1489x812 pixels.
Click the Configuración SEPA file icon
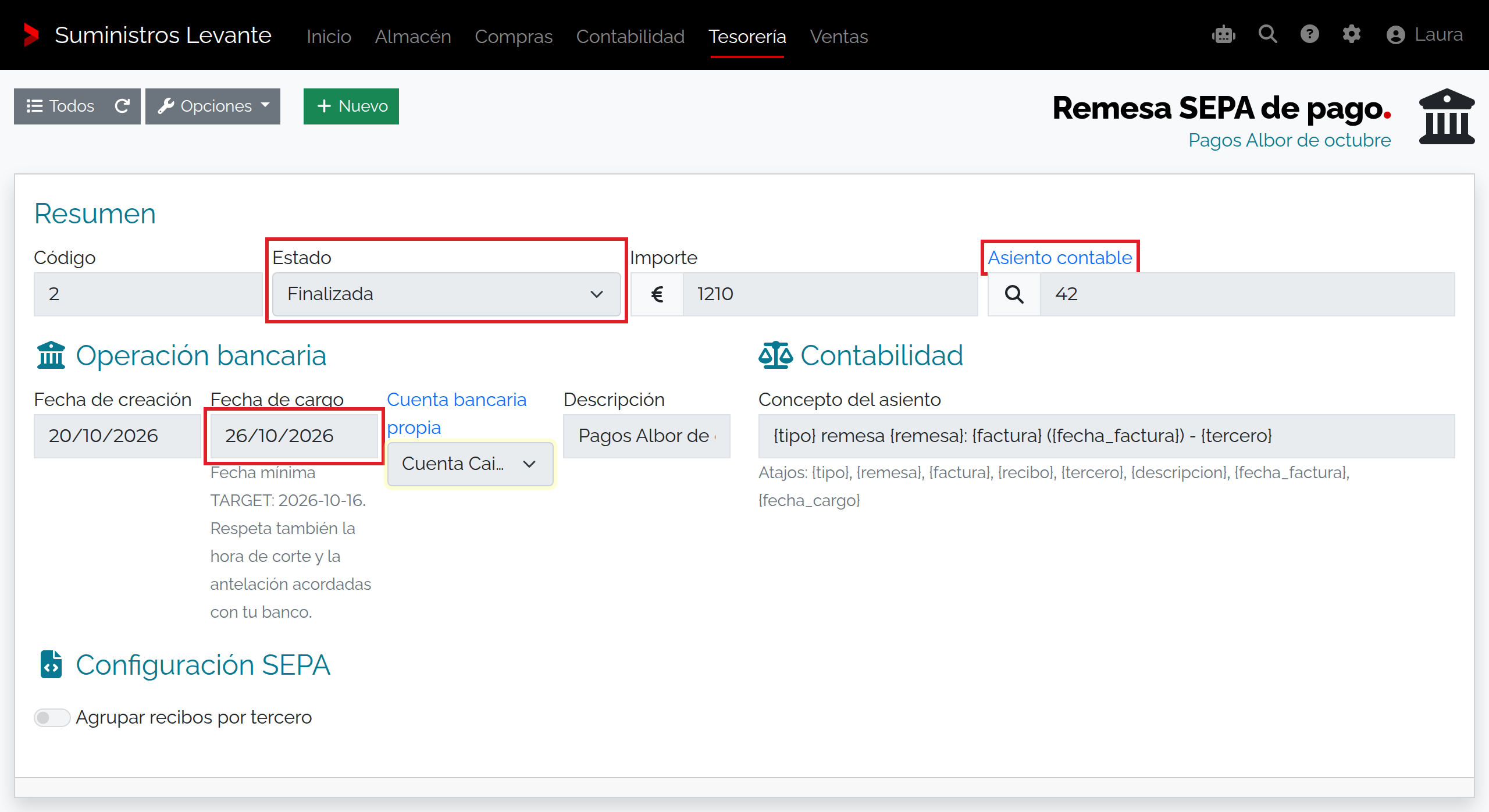point(51,665)
